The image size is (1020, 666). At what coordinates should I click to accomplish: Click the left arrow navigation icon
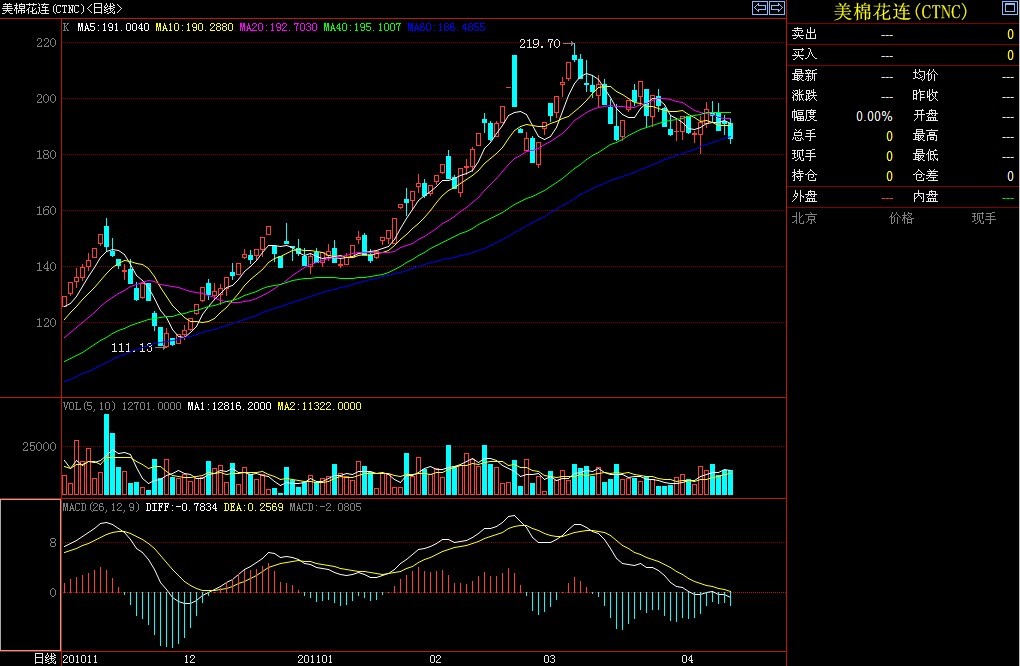(x=760, y=8)
